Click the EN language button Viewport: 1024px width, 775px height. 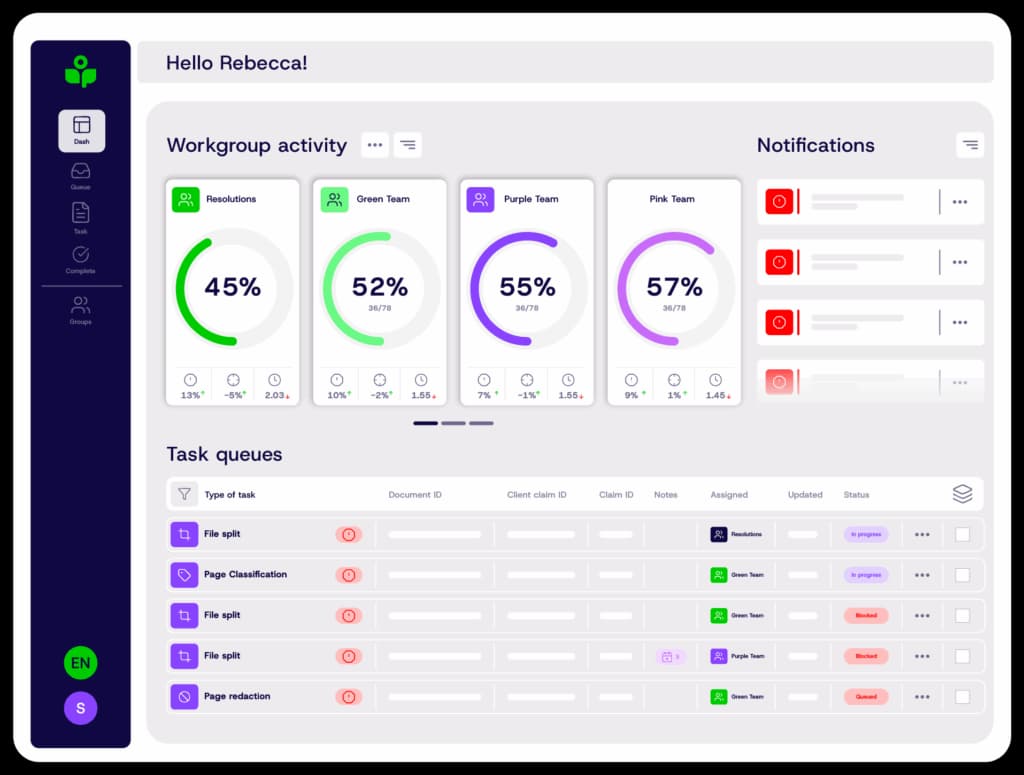coord(80,662)
